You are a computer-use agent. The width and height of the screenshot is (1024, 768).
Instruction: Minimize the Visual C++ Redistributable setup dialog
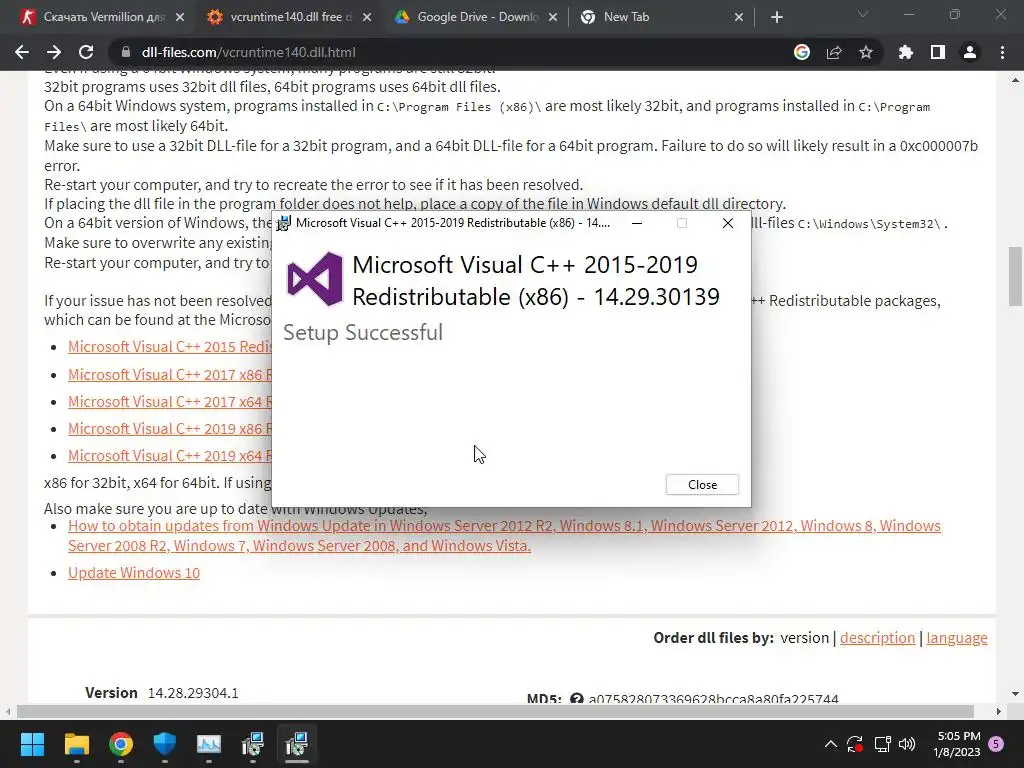click(x=637, y=223)
